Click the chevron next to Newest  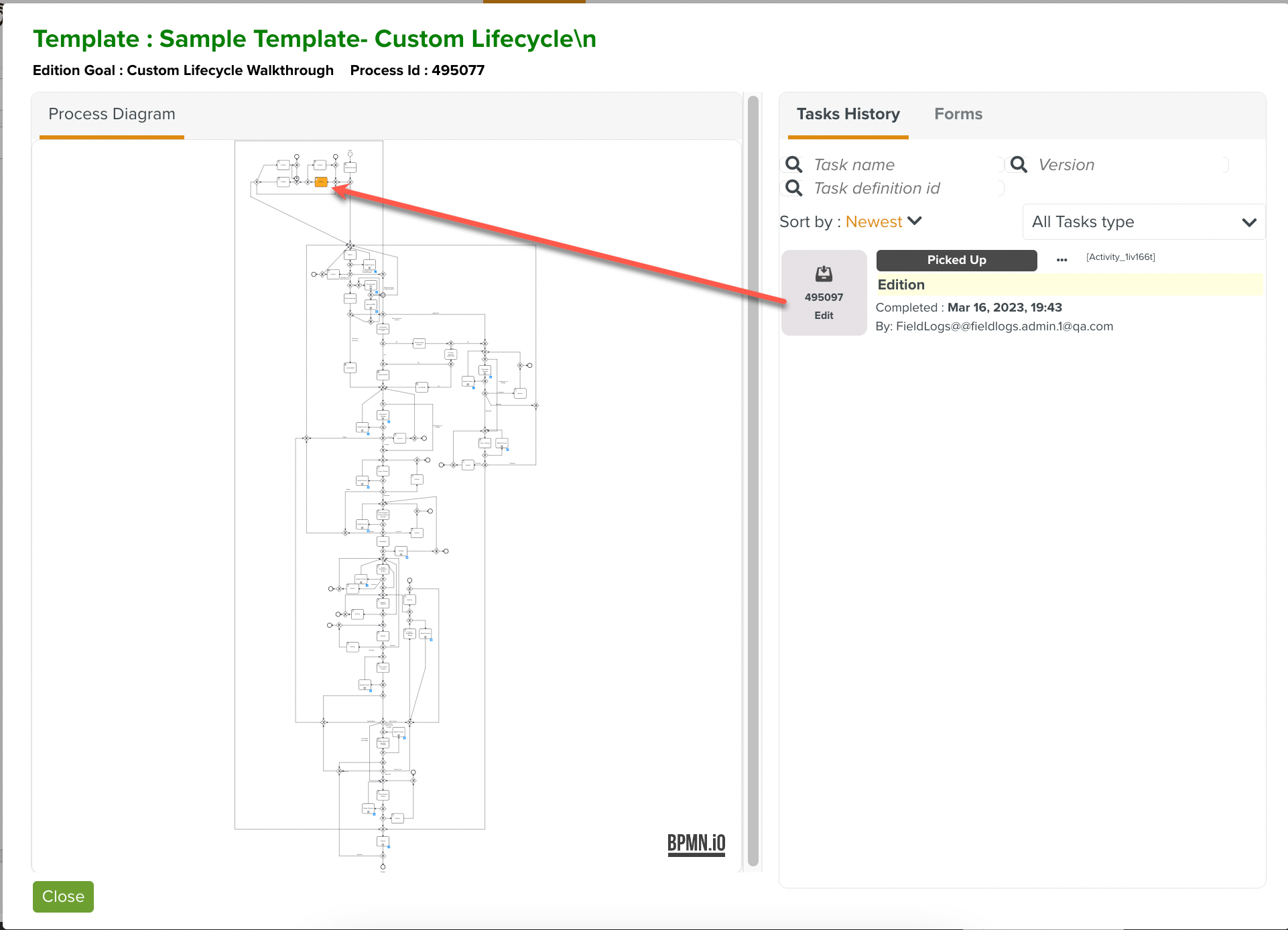915,221
